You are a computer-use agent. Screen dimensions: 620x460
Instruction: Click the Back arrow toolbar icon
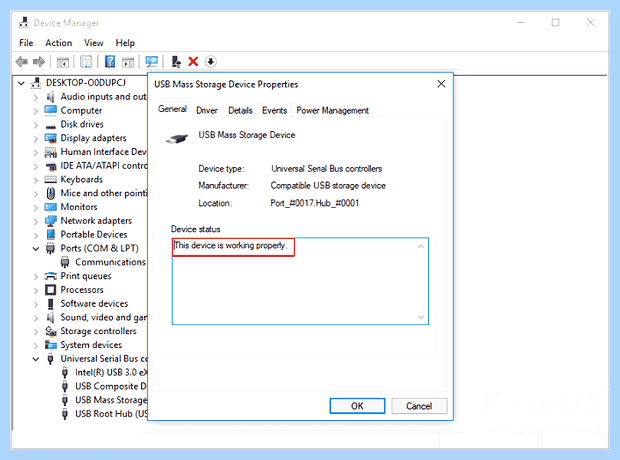pyautogui.click(x=22, y=62)
